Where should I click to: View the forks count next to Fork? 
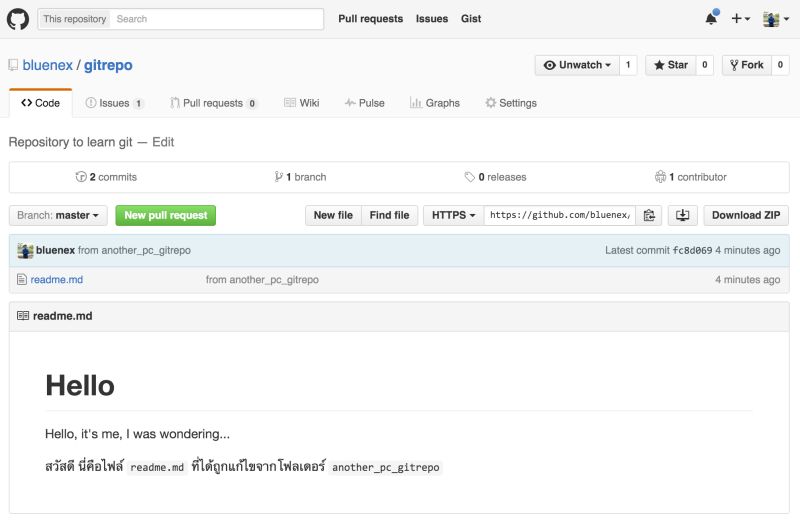(x=780, y=65)
